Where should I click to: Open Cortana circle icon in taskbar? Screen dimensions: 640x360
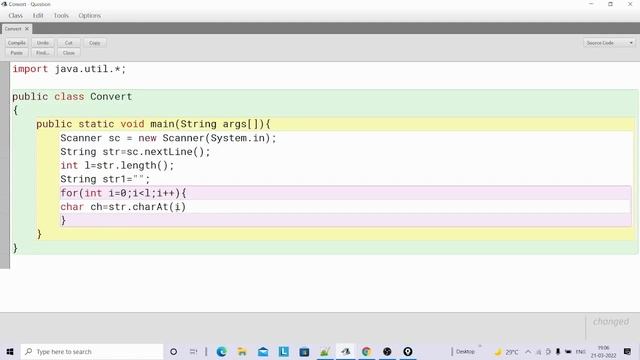[173, 351]
